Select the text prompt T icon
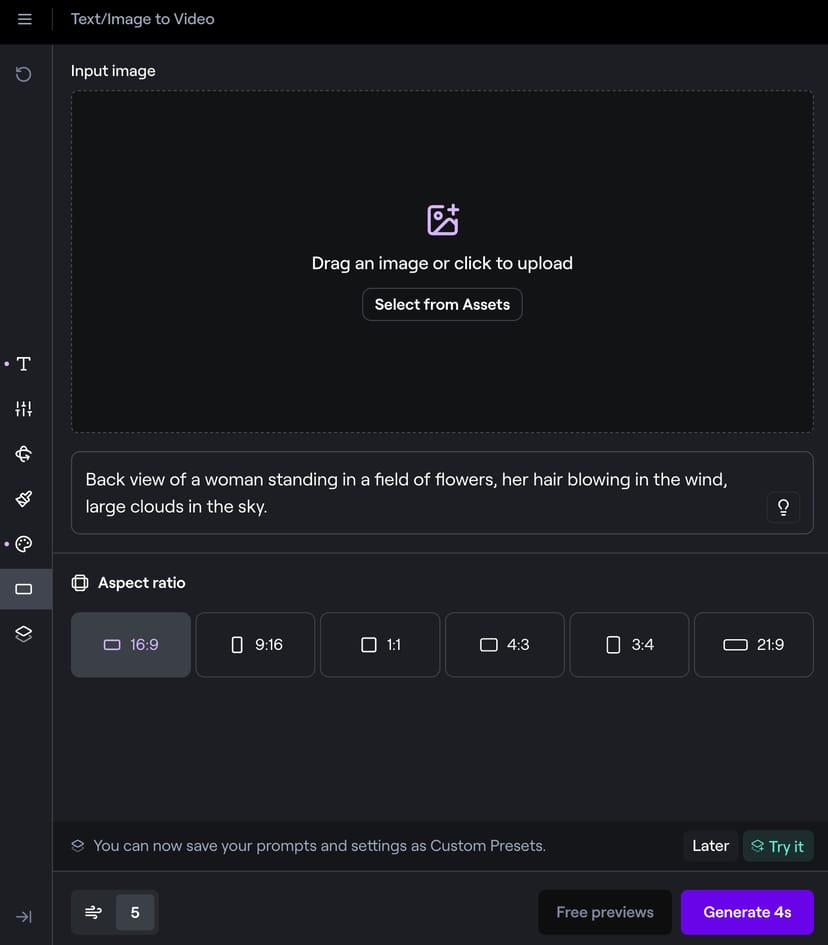The image size is (828, 945). pyautogui.click(x=24, y=364)
